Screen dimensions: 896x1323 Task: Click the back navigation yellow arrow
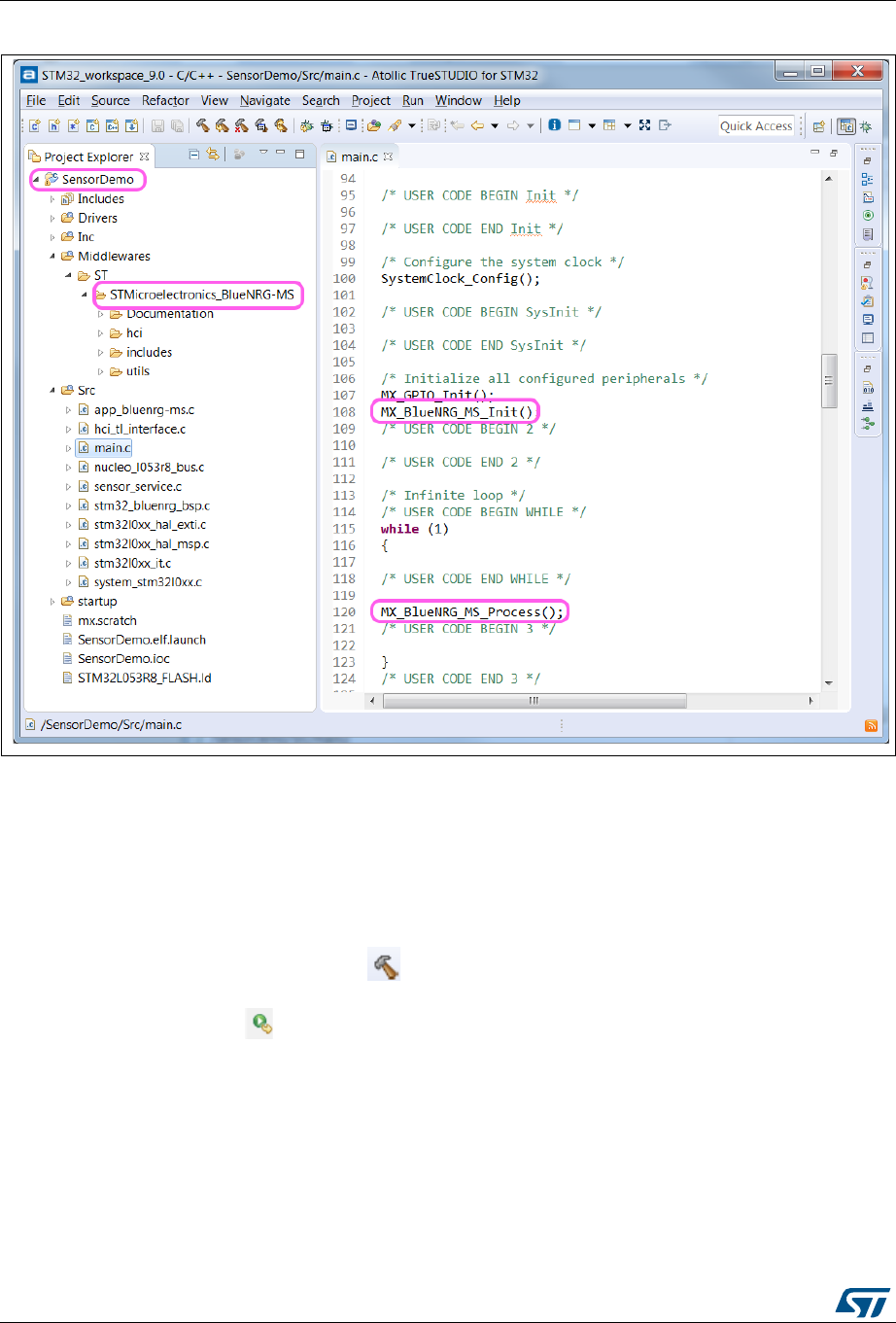[476, 125]
